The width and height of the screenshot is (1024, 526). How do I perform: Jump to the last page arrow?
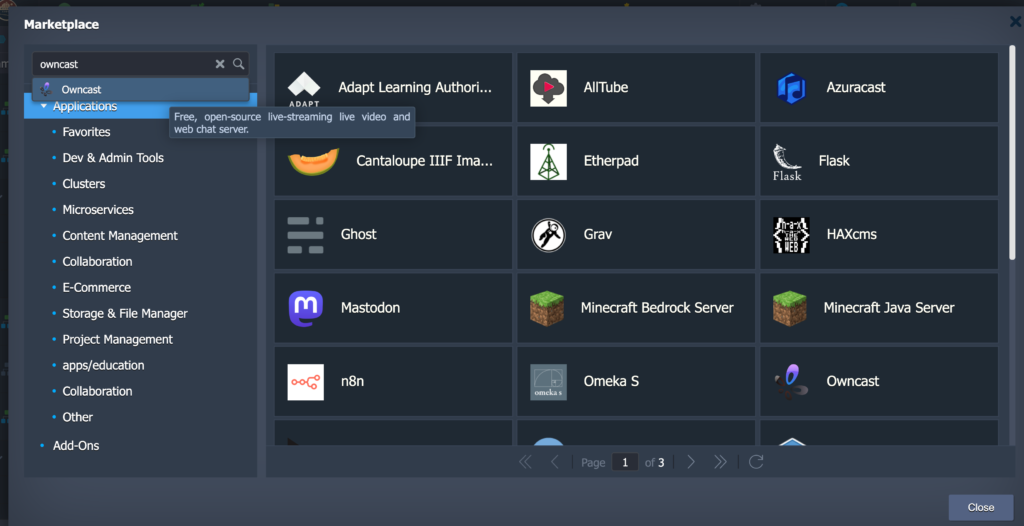[720, 462]
